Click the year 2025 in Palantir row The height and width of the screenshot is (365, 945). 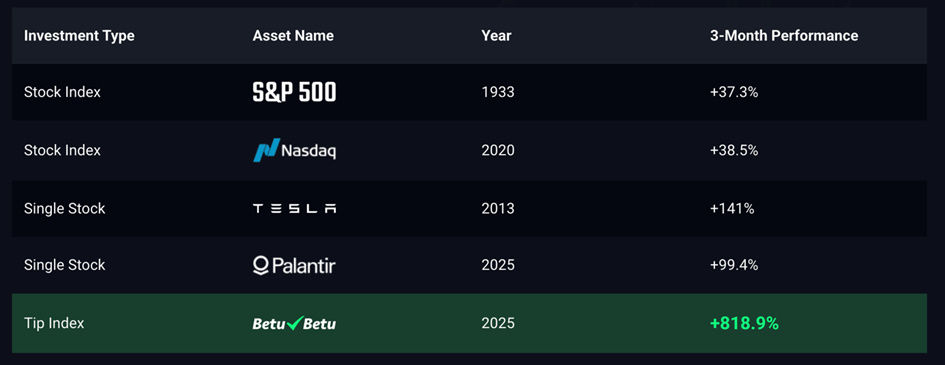tap(498, 265)
